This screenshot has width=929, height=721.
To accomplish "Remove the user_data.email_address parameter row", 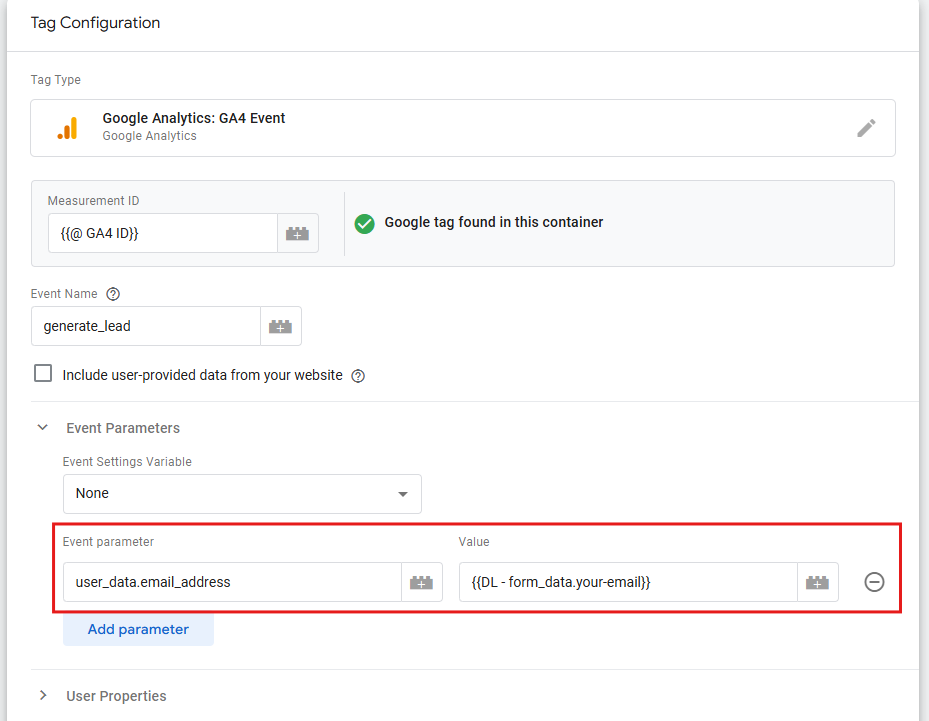I will (x=874, y=582).
